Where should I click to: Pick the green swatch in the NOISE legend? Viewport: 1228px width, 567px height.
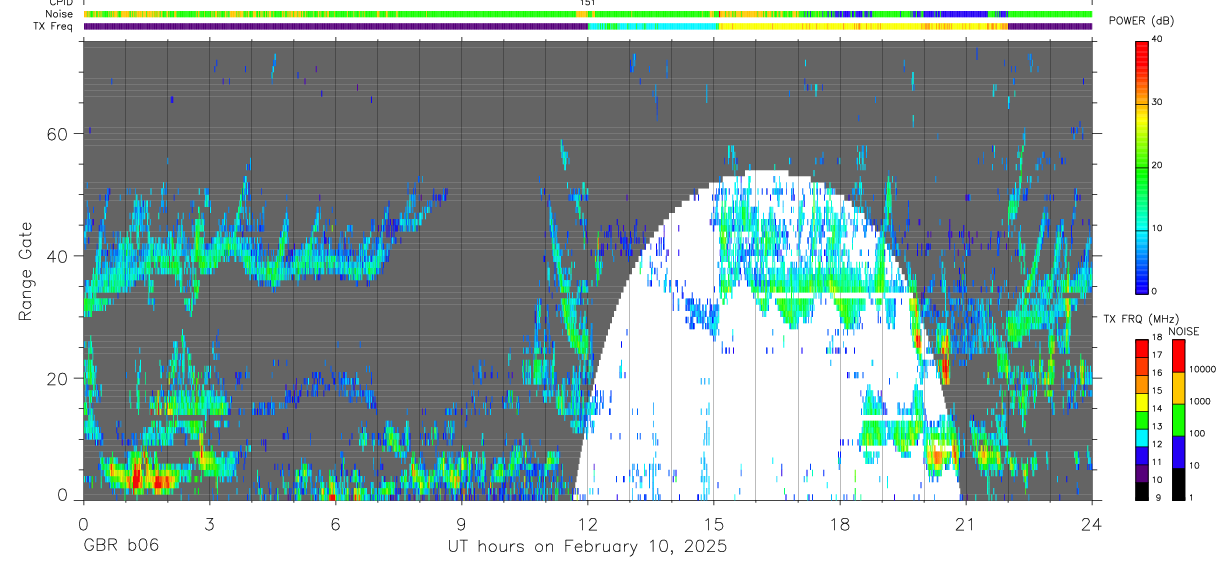click(x=1177, y=420)
